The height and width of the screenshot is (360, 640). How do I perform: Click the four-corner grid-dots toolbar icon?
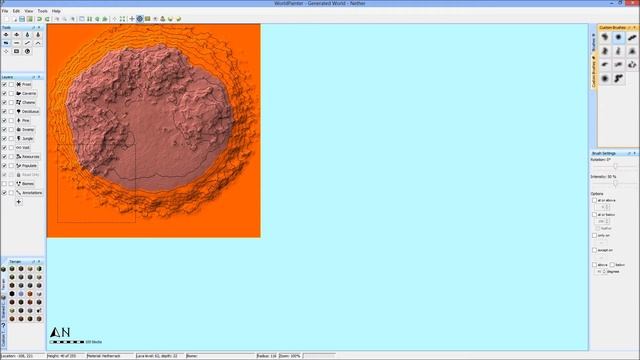(122, 19)
